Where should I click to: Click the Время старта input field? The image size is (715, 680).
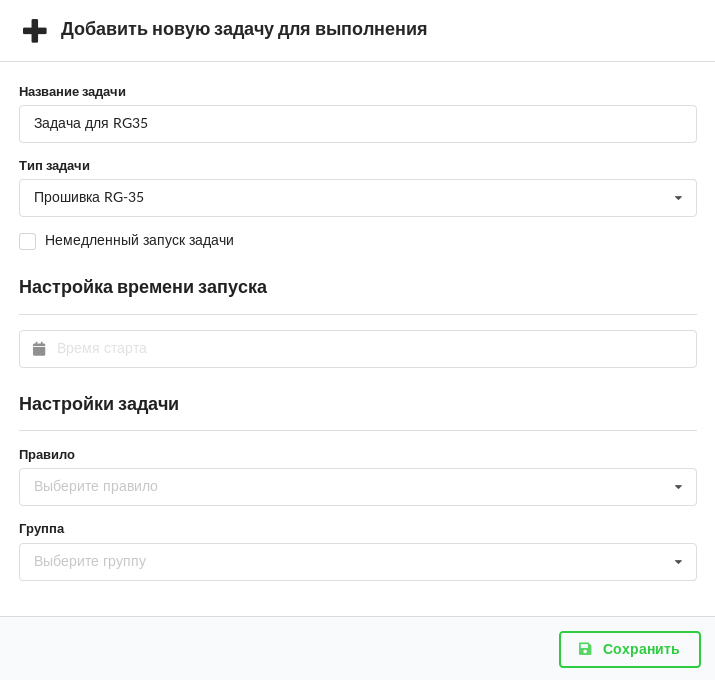370,349
